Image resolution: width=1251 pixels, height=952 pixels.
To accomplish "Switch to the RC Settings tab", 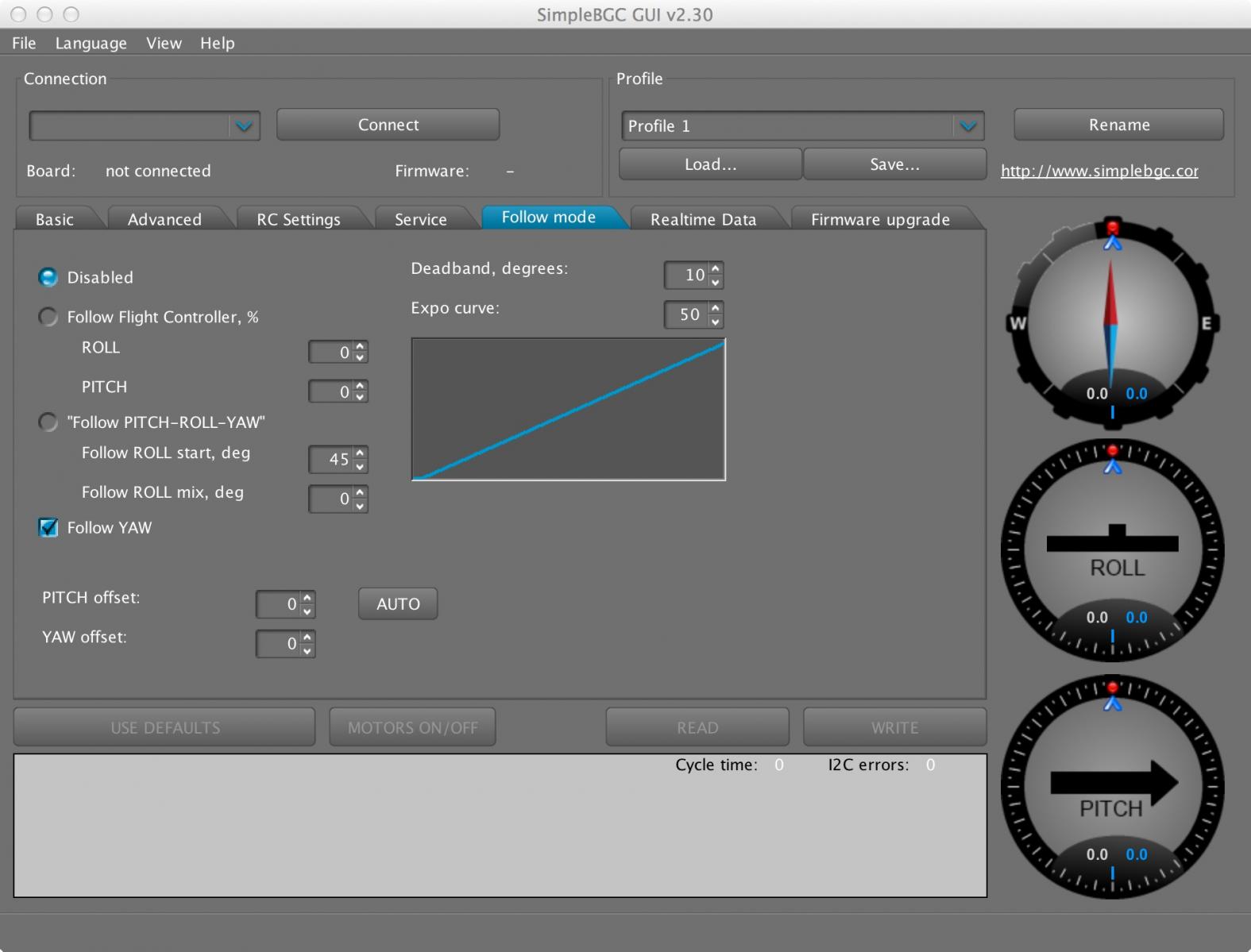I will (299, 219).
